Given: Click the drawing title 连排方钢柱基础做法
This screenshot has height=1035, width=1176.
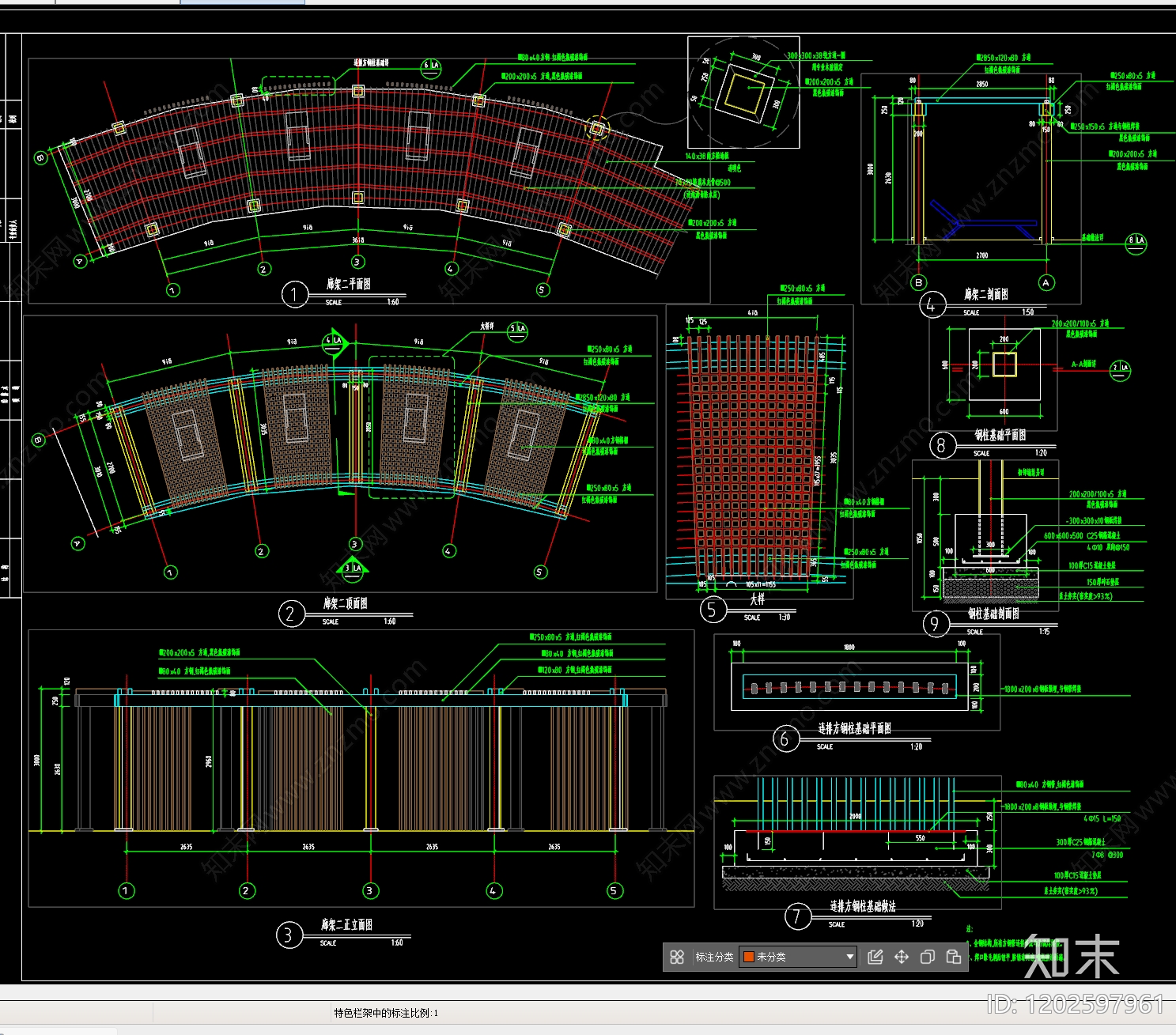Looking at the screenshot, I should tap(863, 906).
